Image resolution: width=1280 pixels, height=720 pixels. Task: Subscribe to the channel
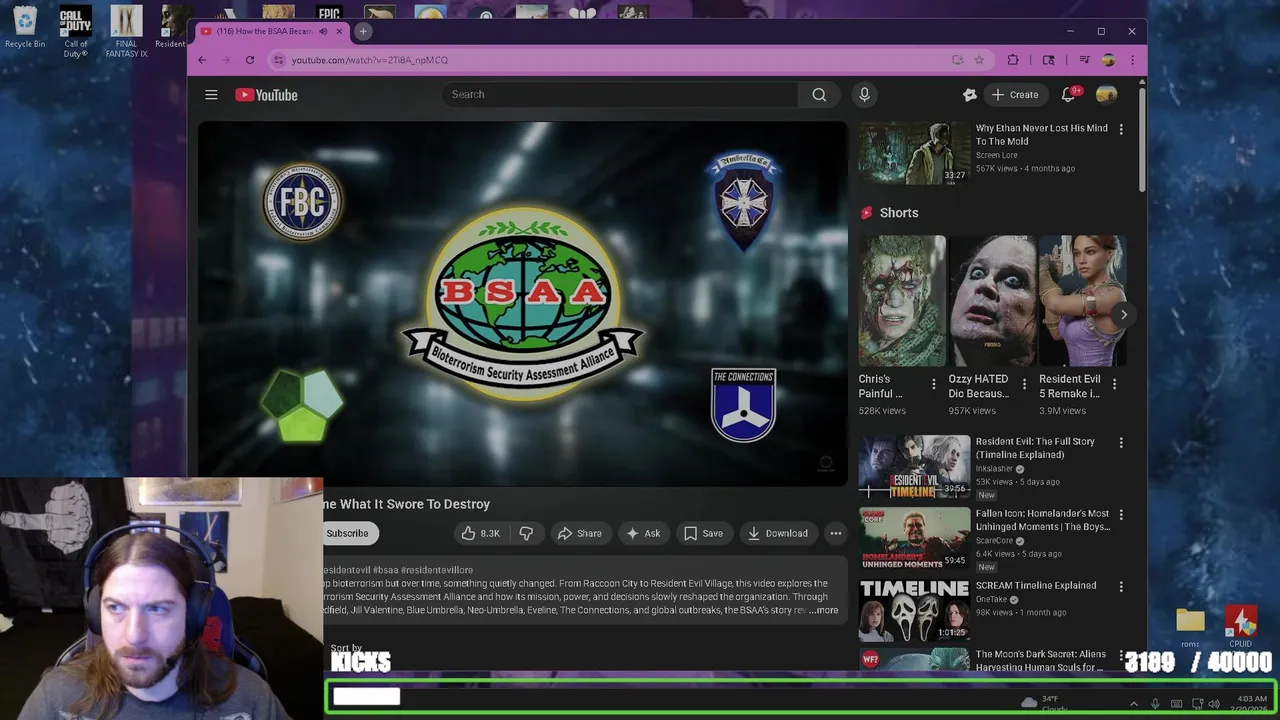point(348,533)
